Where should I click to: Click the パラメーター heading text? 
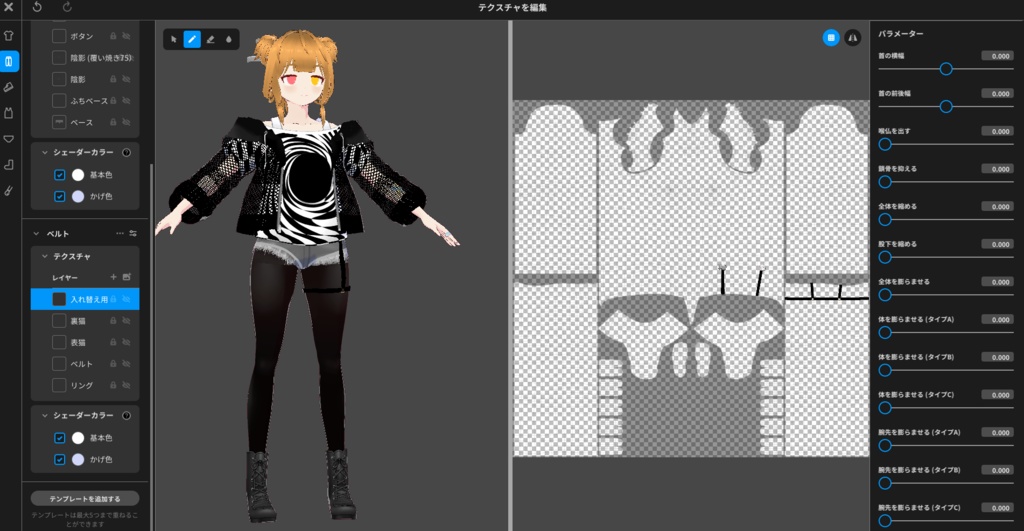(901, 33)
